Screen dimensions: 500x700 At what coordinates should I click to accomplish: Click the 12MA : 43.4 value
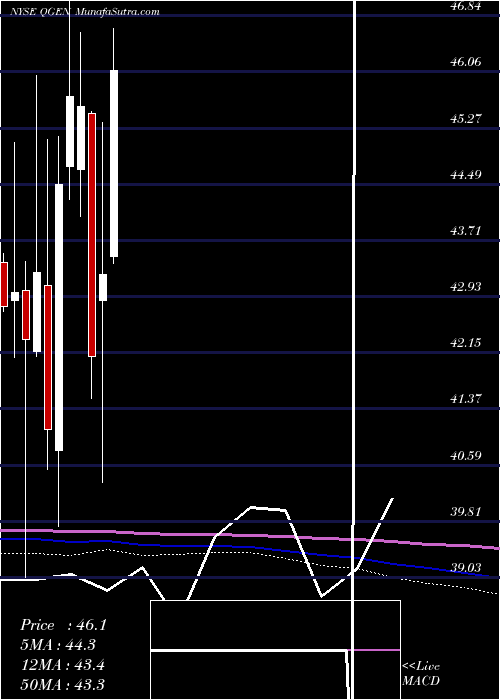[63, 665]
